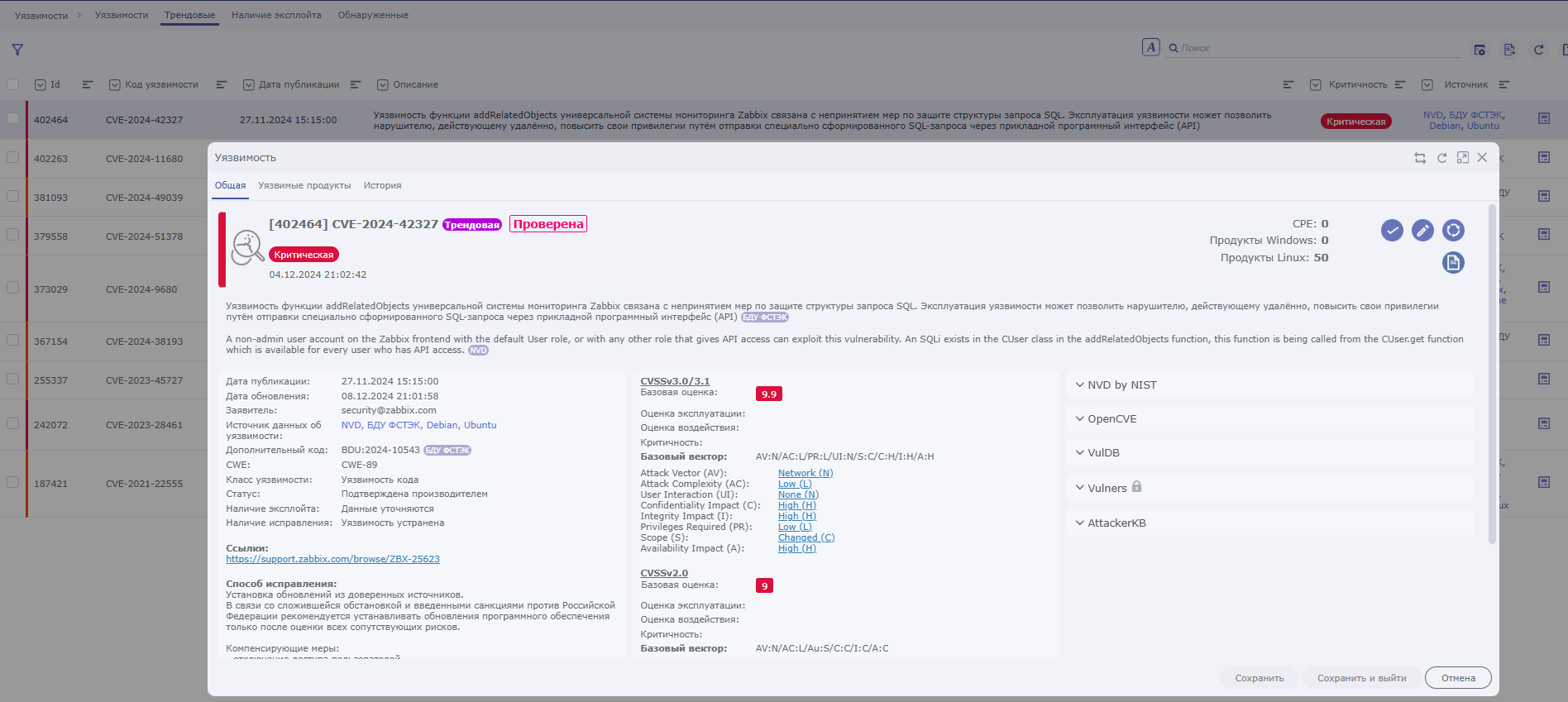Switch to the Обнаруженные tab
The image size is (1568, 702).
click(373, 15)
